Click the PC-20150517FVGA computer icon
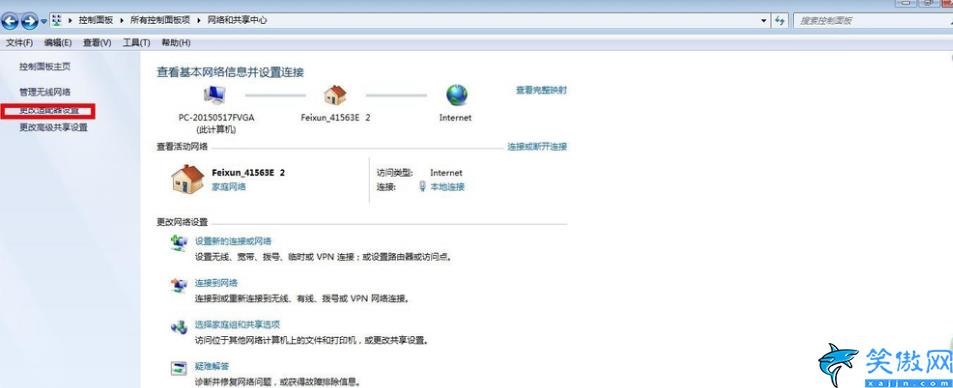Screen dimensions: 953x388 [x=215, y=95]
